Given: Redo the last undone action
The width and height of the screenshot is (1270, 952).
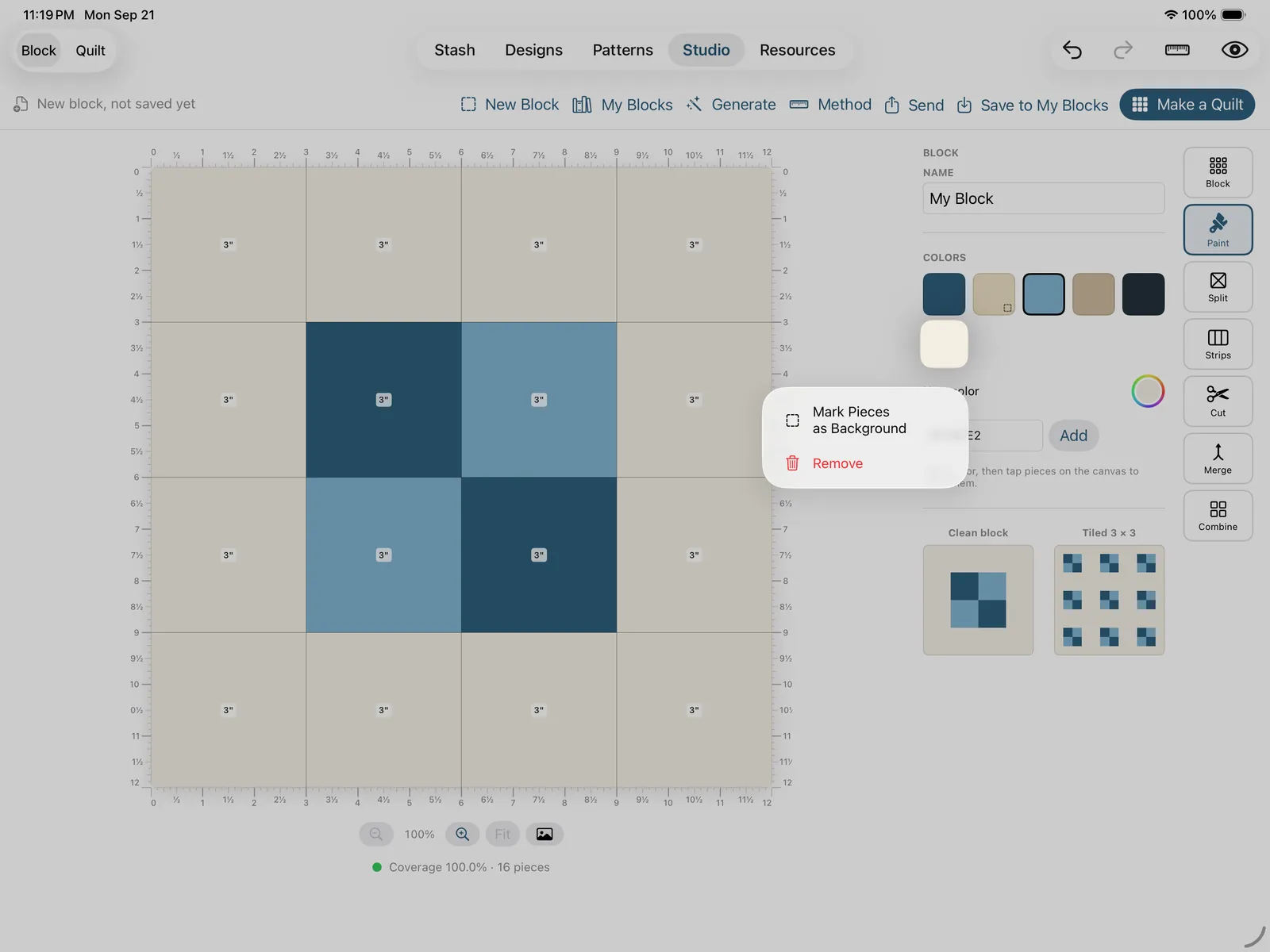Looking at the screenshot, I should pyautogui.click(x=1123, y=50).
